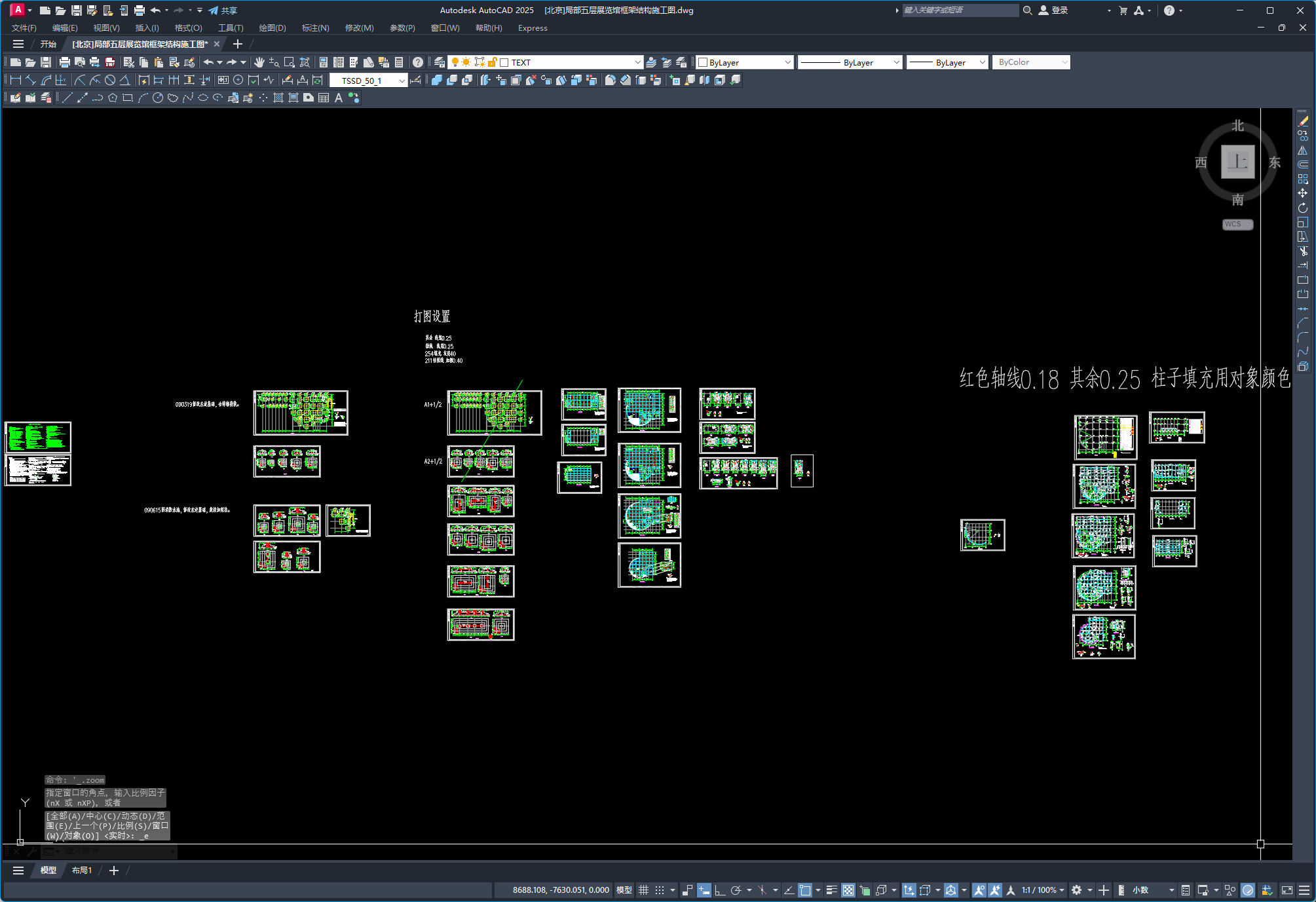Screen dimensions: 1316x902
Task: Switch to the 布局1 layout tab
Action: [82, 870]
